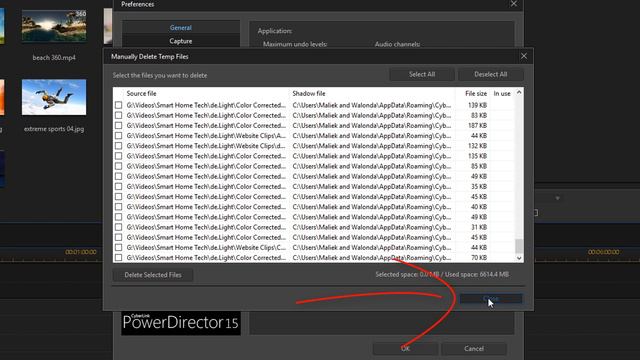Check the box on the 187 KB row
Image resolution: width=640 pixels, height=360 pixels.
click(118, 126)
